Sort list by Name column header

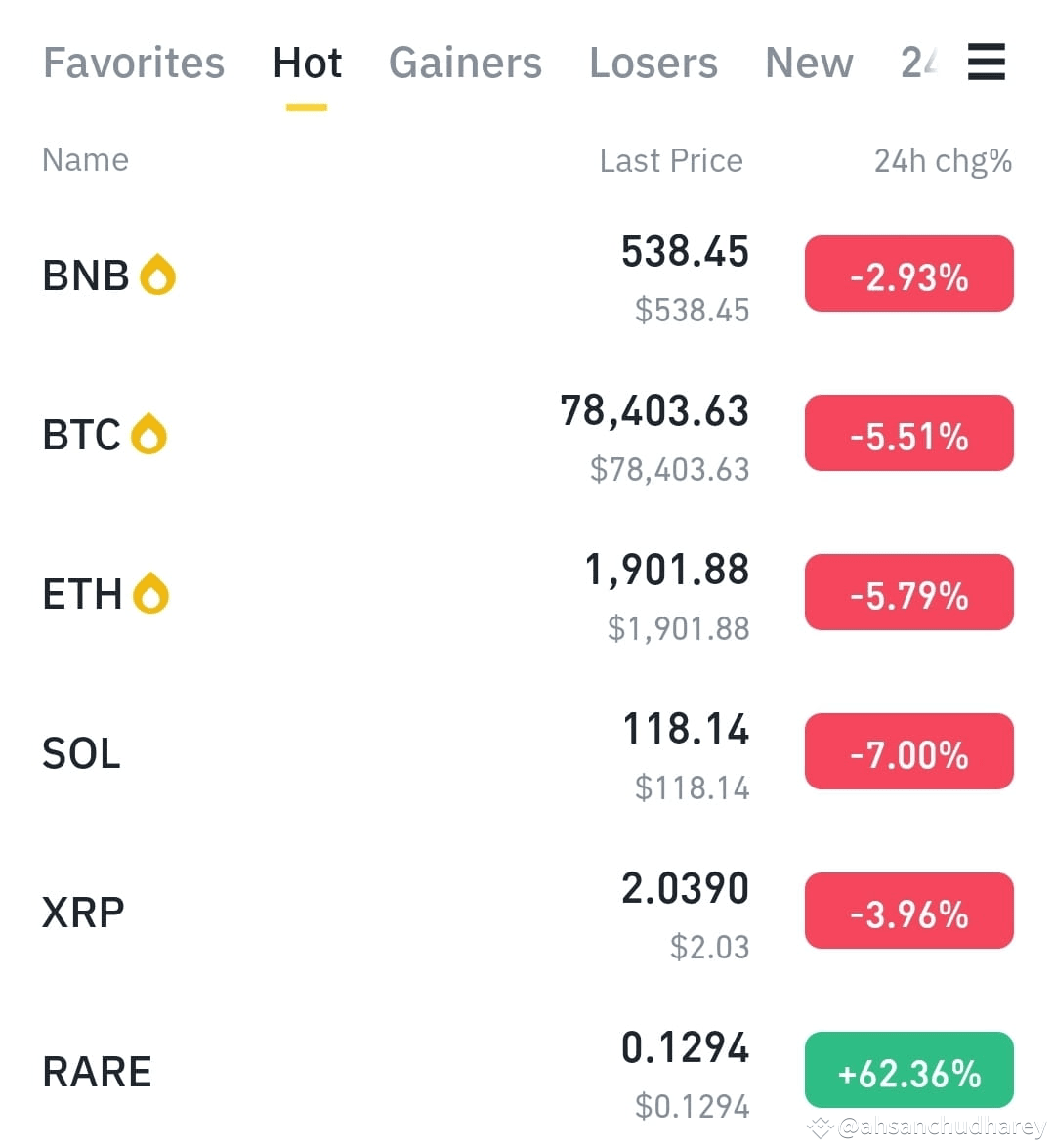click(86, 159)
